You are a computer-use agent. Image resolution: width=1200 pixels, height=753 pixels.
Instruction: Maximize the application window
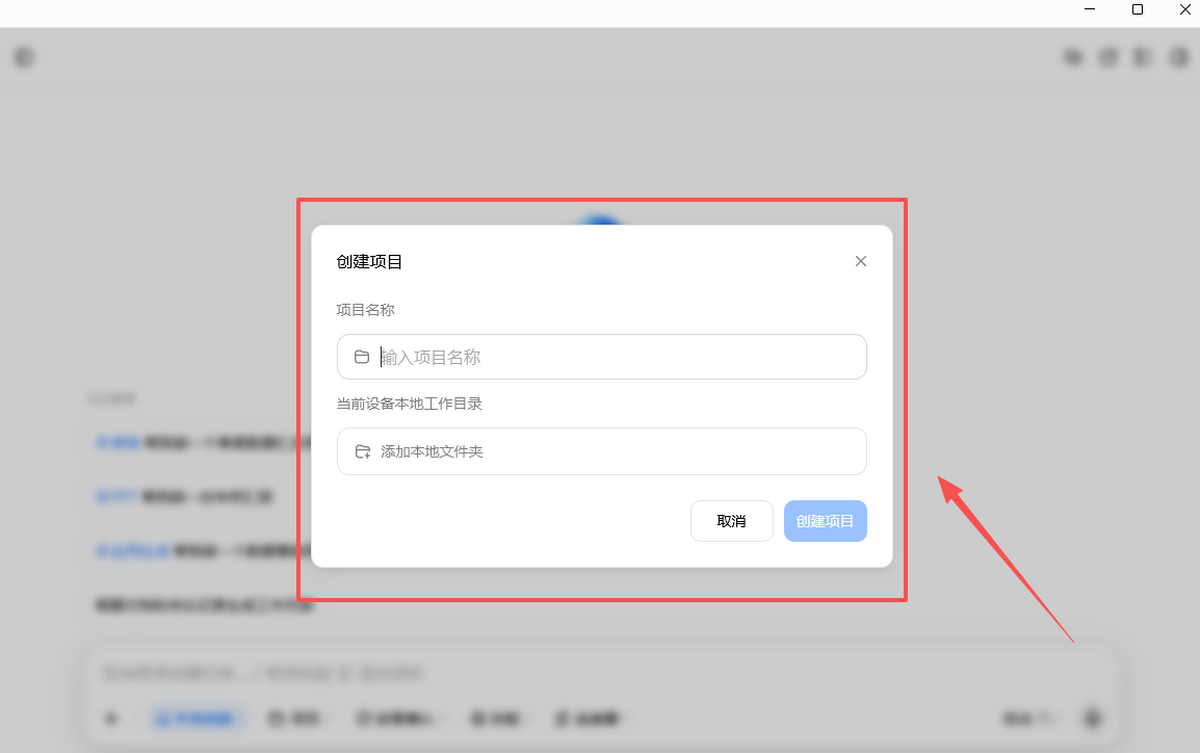click(x=1137, y=10)
